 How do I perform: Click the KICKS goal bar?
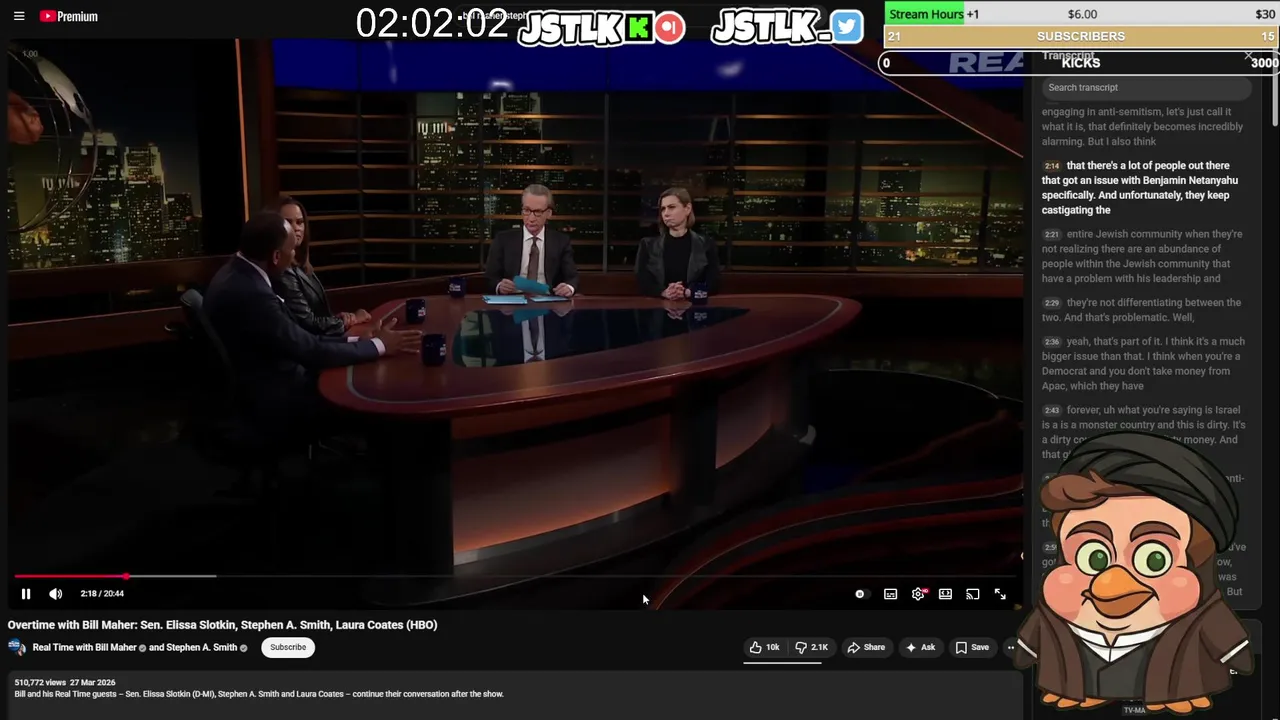tap(1080, 62)
